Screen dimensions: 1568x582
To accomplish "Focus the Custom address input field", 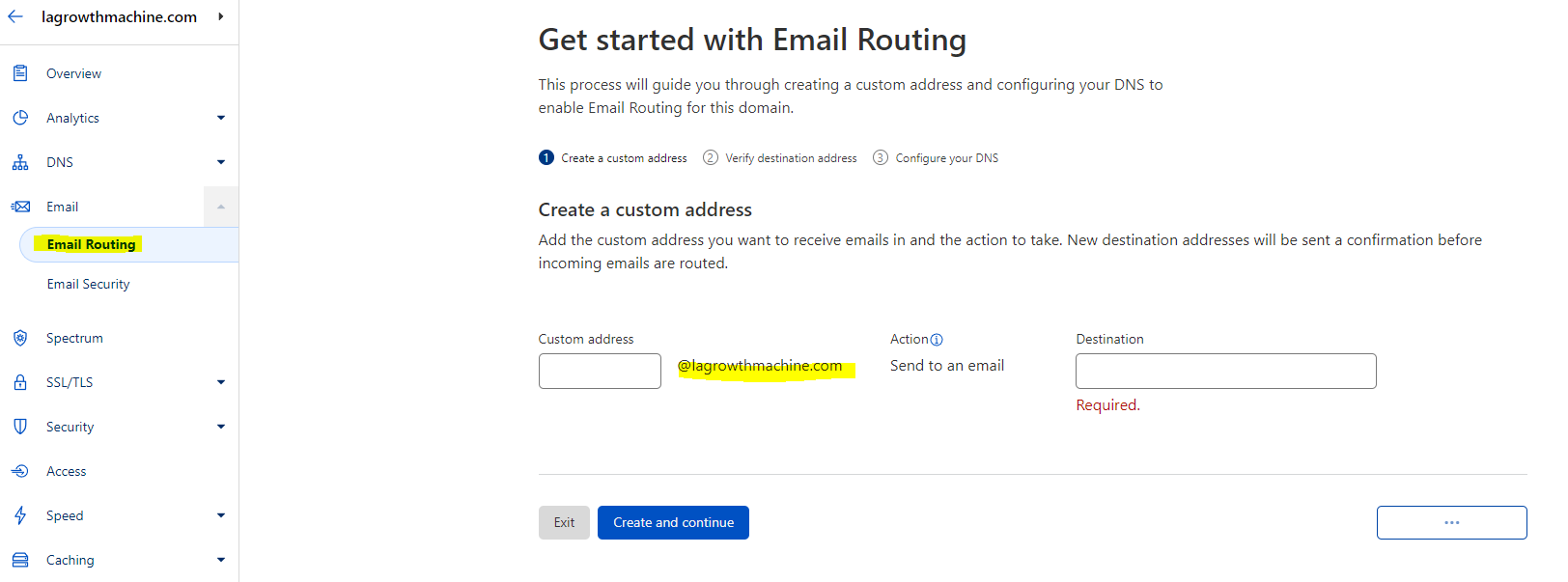I will point(600,371).
